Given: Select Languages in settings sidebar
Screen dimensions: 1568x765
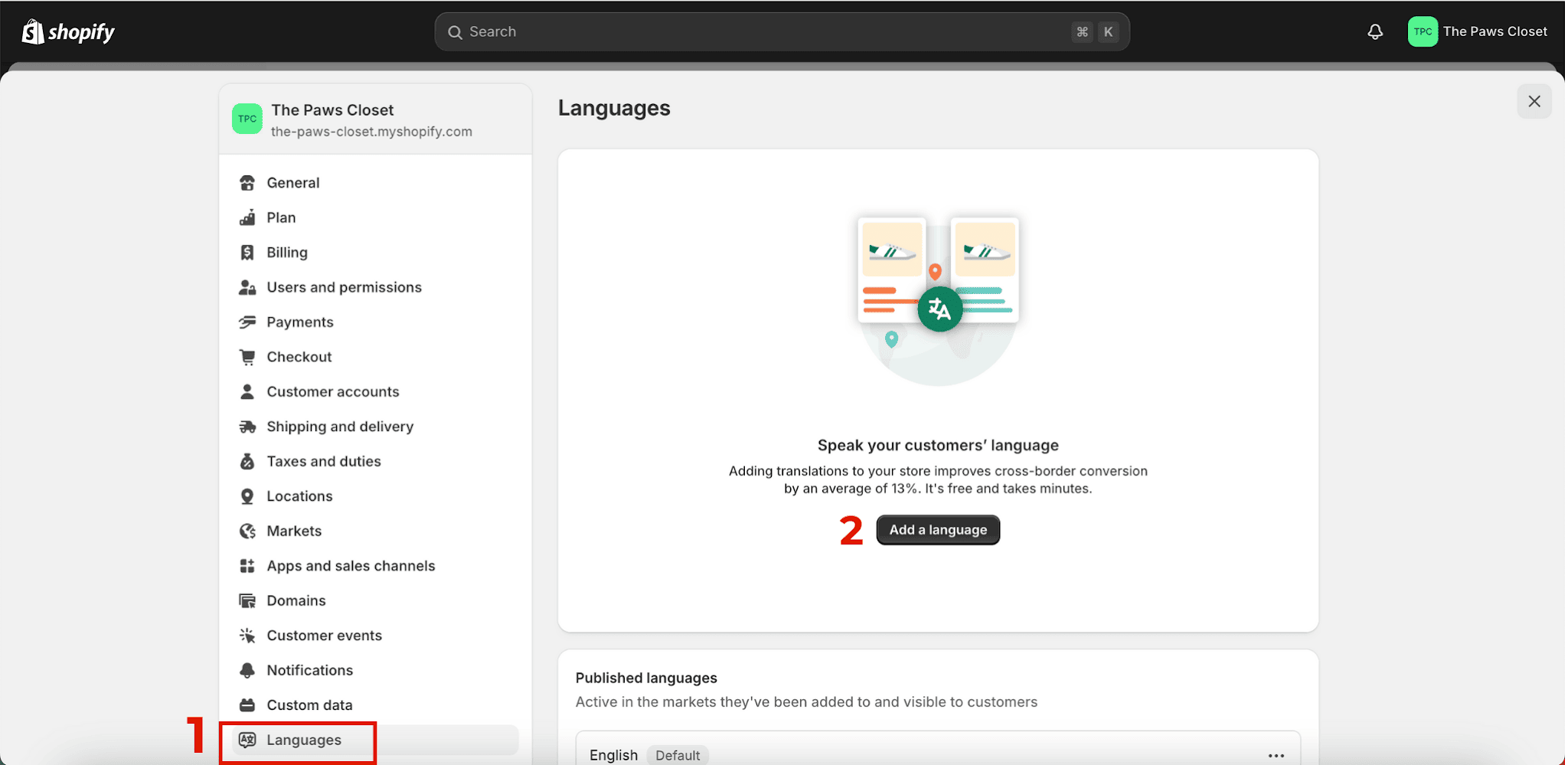Looking at the screenshot, I should coord(375,740).
